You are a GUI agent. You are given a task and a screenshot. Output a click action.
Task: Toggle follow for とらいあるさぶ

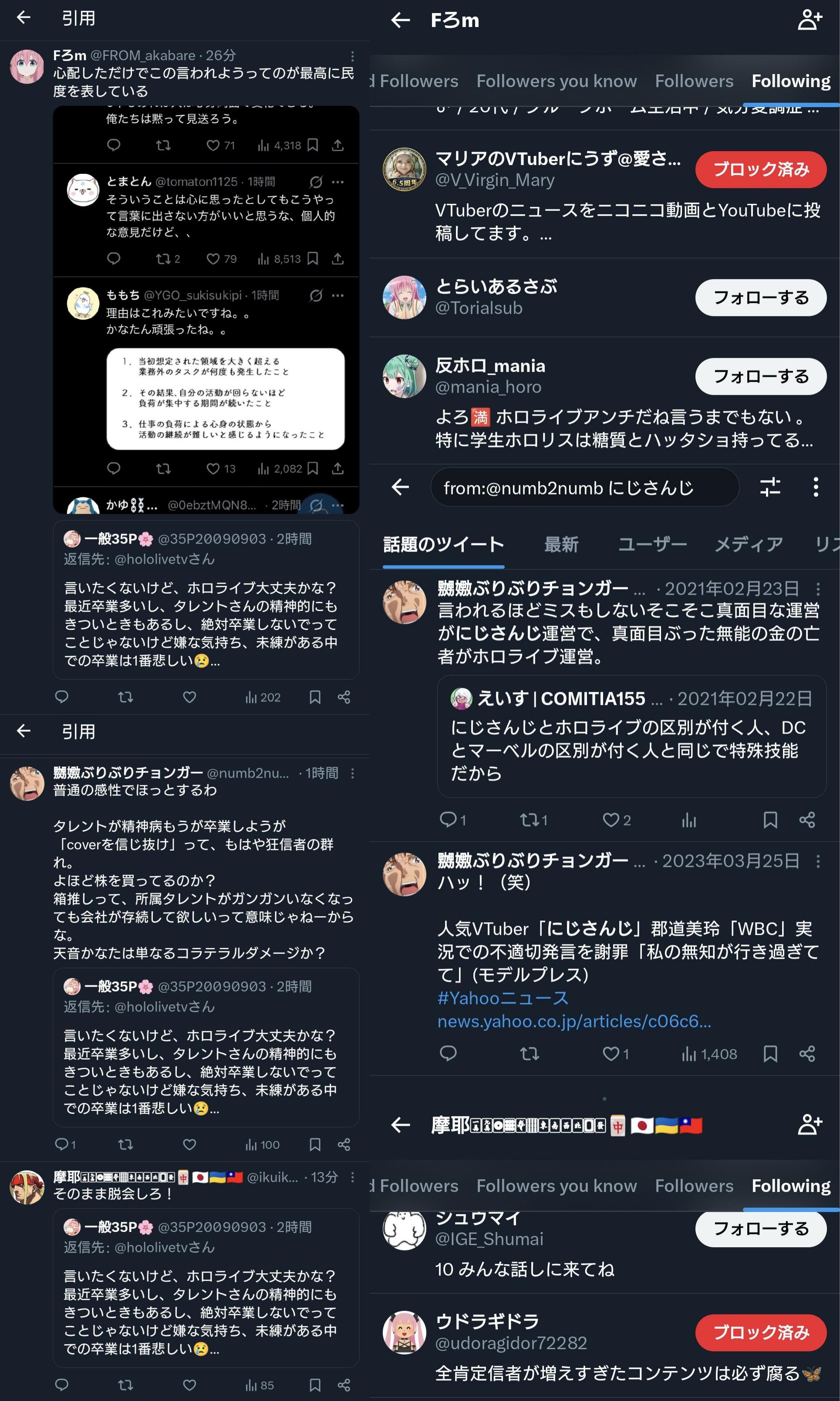pos(761,297)
